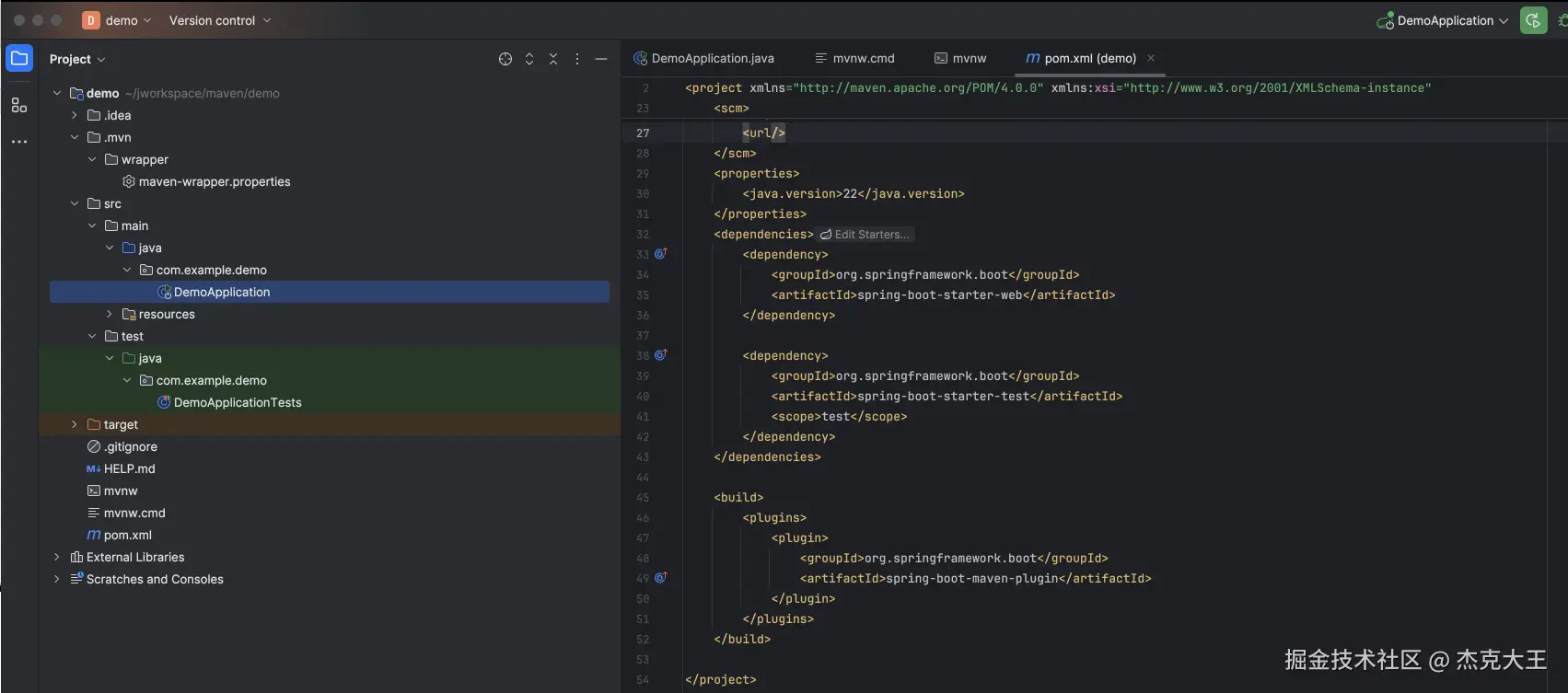Show more tool windows ellipsis
Screen dimensions: 1568x693
tap(19, 142)
